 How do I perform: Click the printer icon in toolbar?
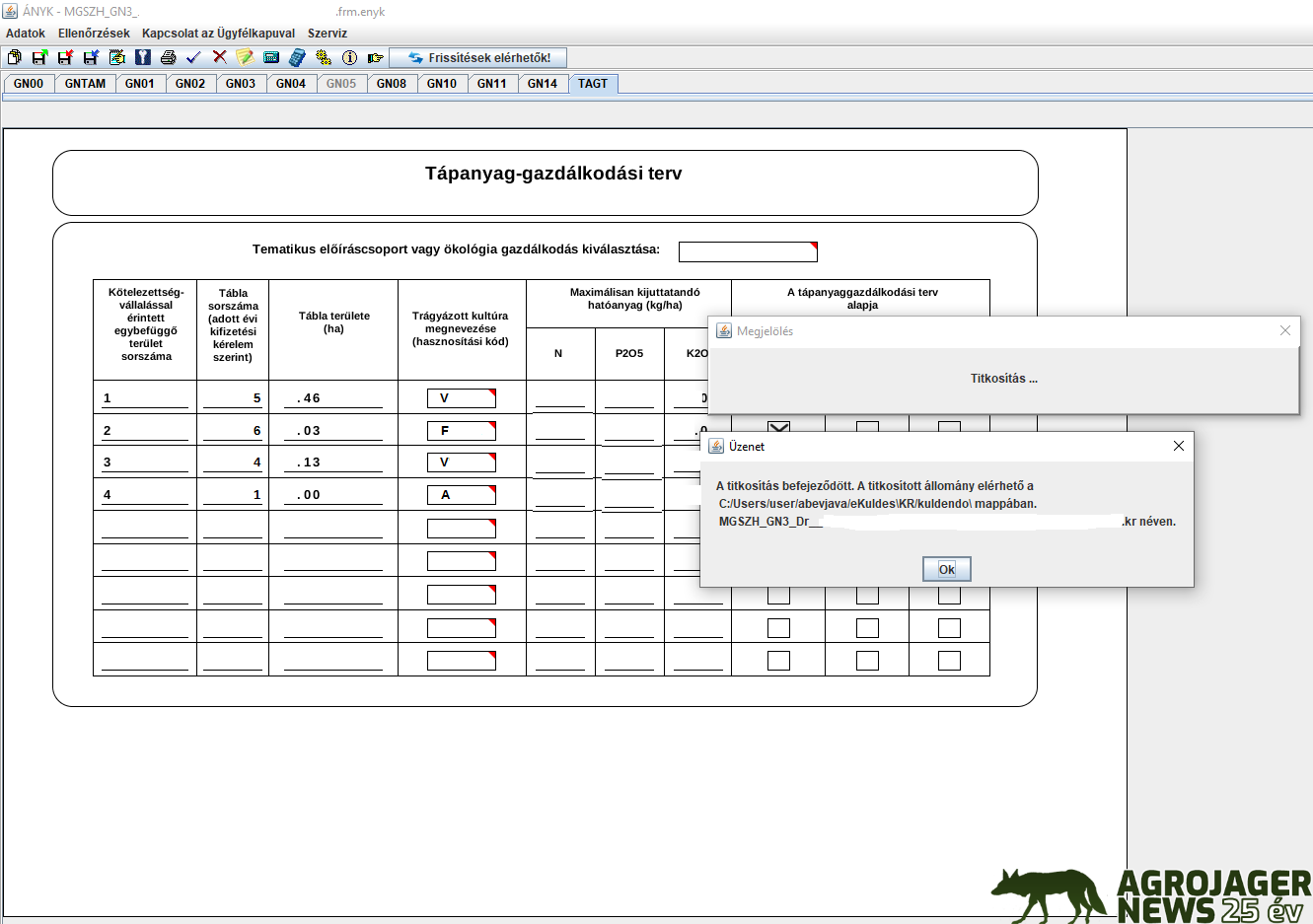pyautogui.click(x=168, y=57)
